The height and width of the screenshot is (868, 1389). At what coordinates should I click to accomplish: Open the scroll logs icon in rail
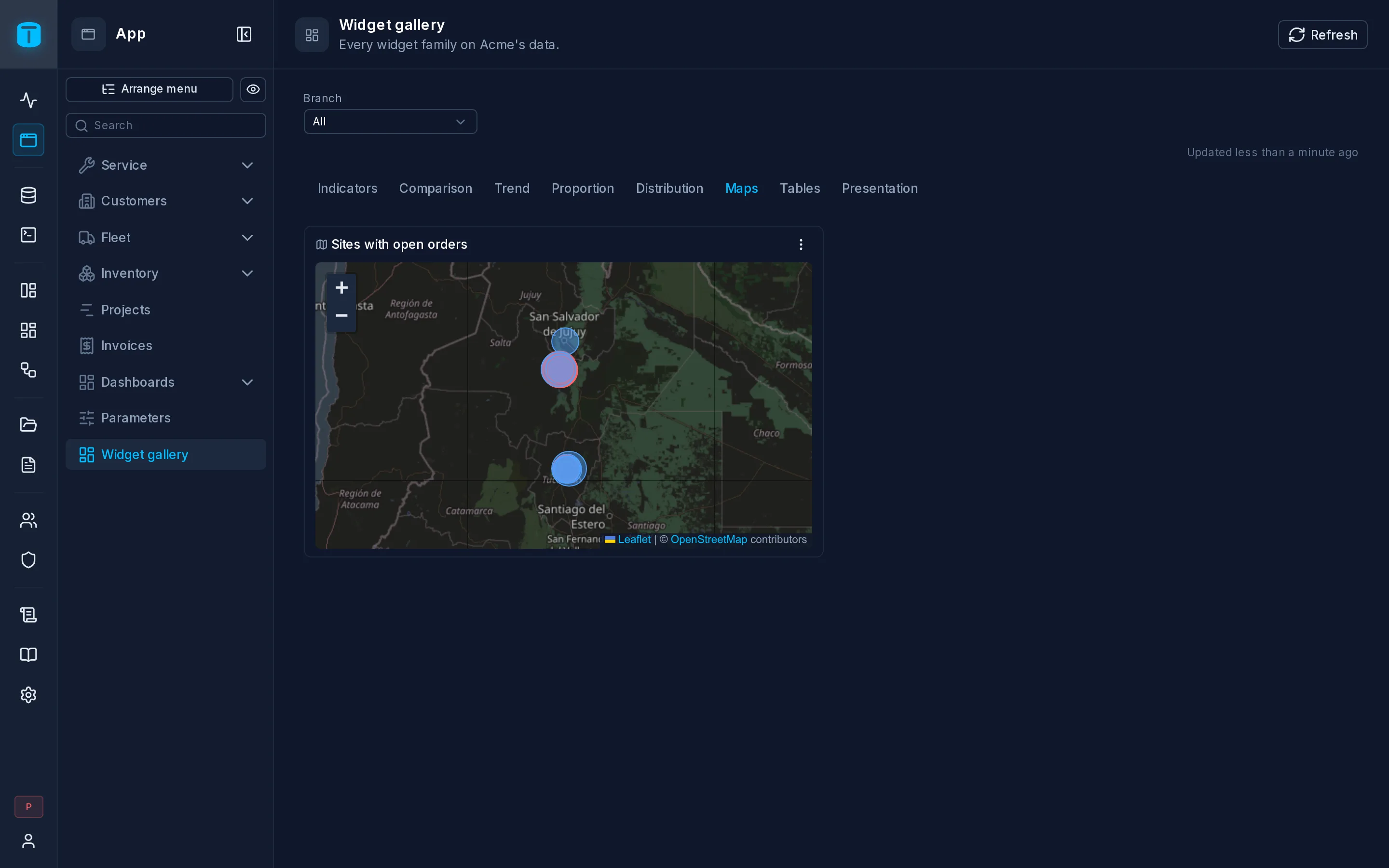pos(29,615)
